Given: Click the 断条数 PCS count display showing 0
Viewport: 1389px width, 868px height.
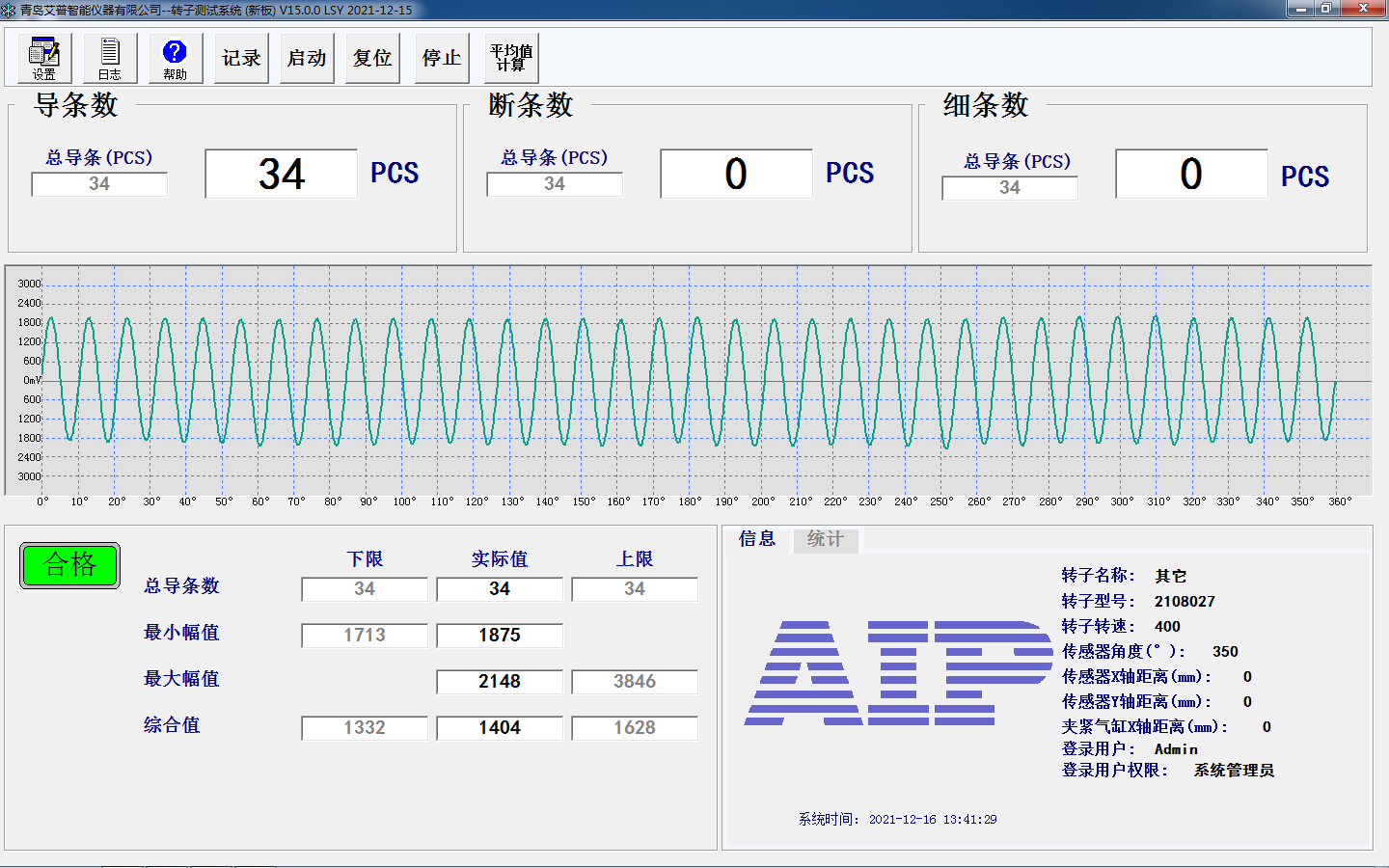Looking at the screenshot, I should [x=736, y=174].
